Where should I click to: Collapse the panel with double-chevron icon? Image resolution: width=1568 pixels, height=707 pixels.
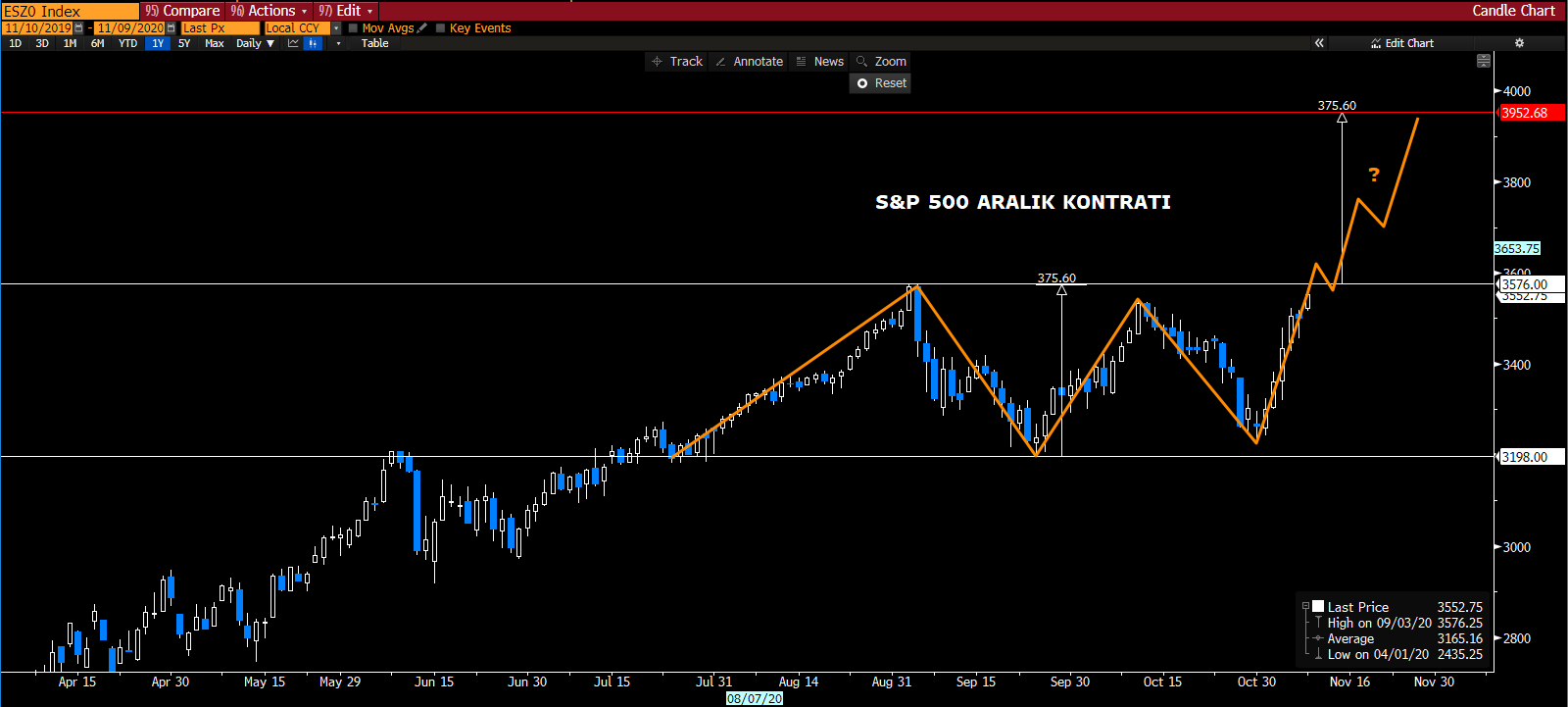pyautogui.click(x=1319, y=43)
